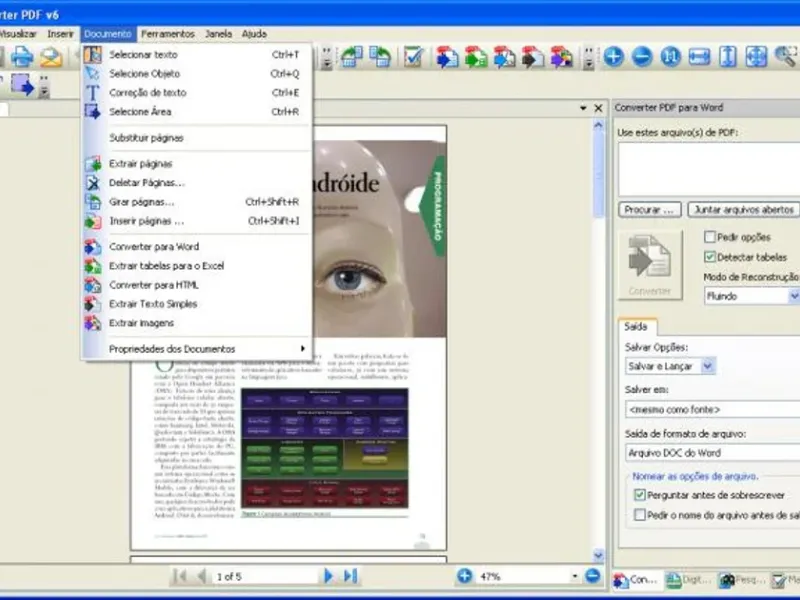The image size is (800, 600).
Task: Open the Ajuda menu
Action: click(254, 34)
